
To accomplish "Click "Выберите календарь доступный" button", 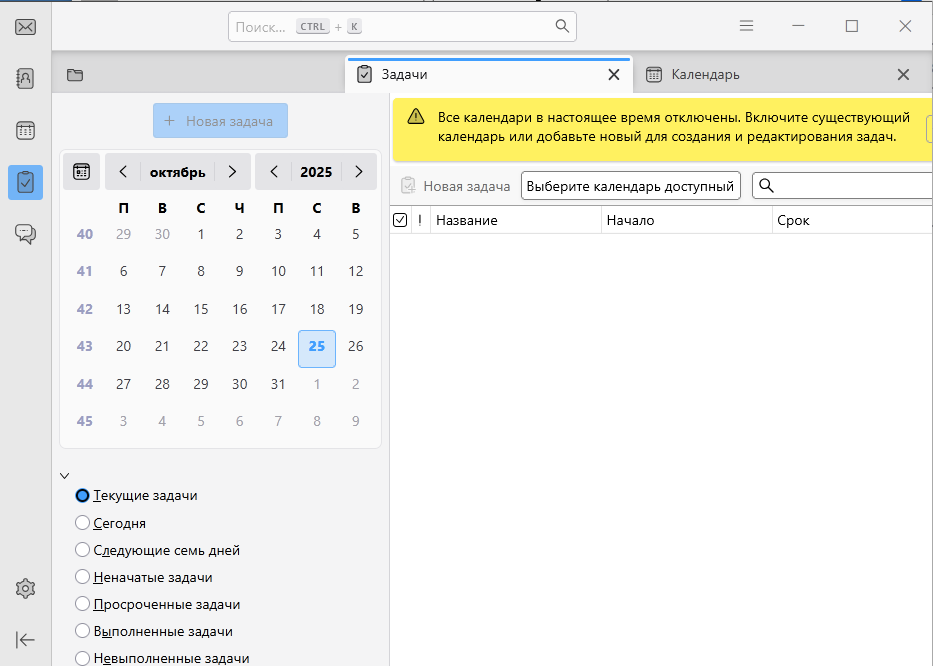I will 630,186.
